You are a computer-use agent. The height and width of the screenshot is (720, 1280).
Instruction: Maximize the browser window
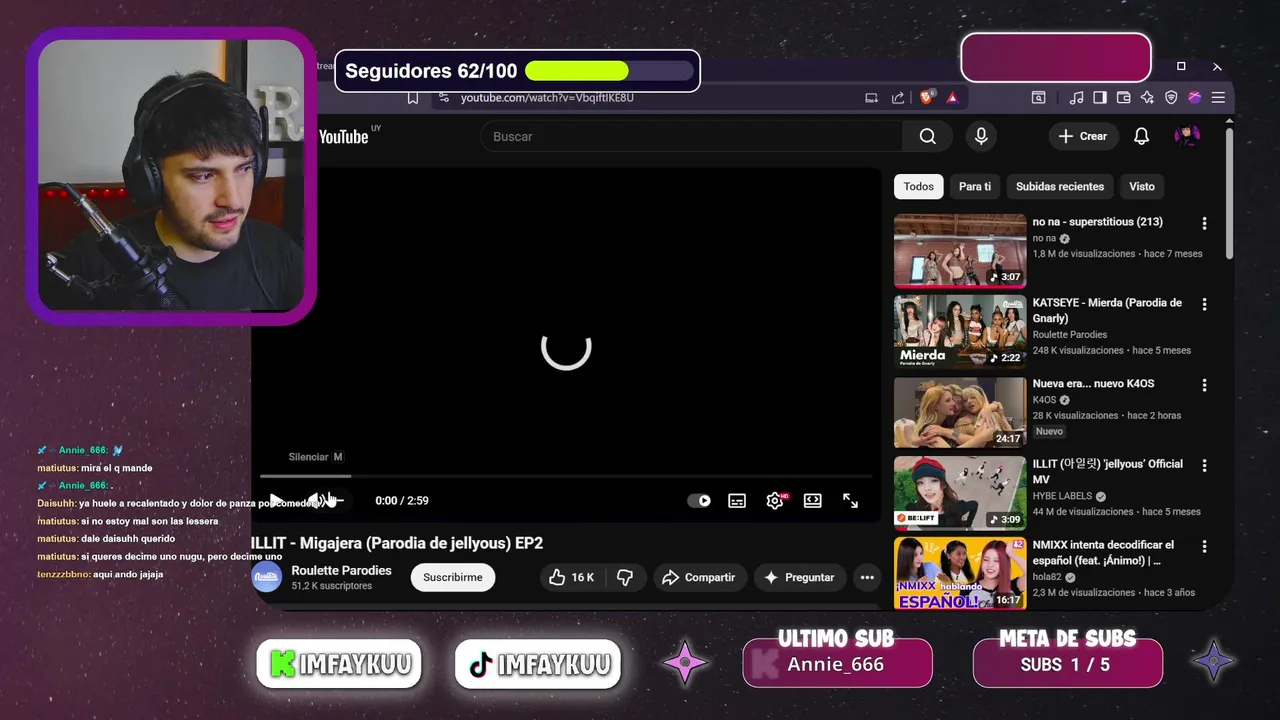pos(1181,66)
